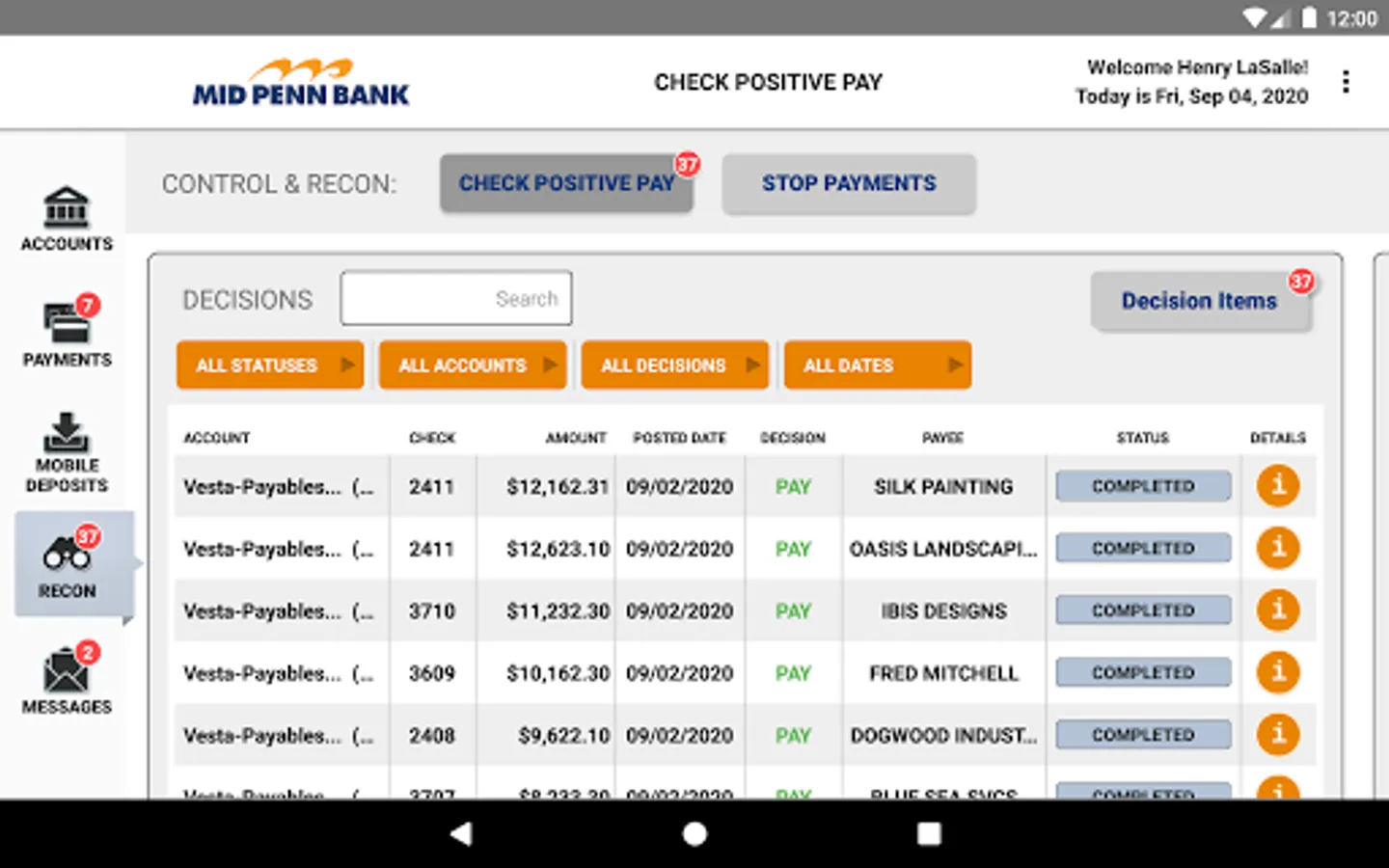
Task: Click the Posted Date column header
Action: click(679, 438)
